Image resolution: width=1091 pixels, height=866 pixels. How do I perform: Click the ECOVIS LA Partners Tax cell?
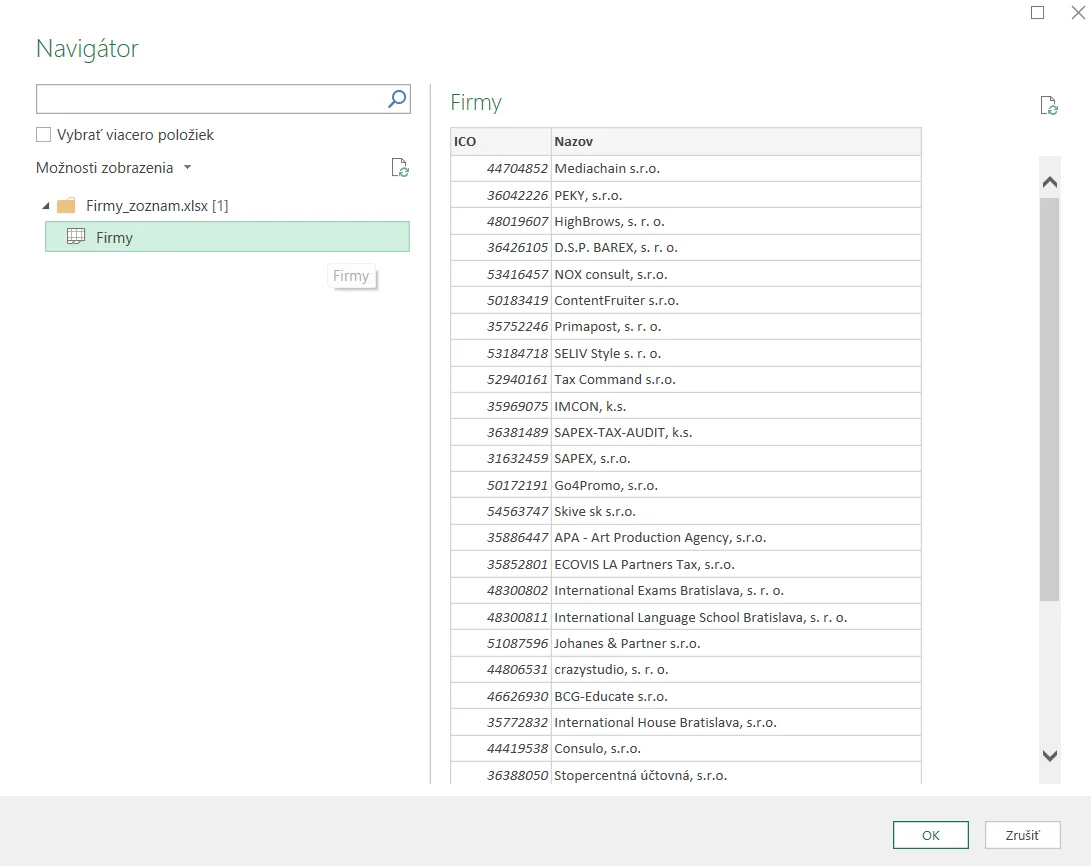pyautogui.click(x=736, y=564)
